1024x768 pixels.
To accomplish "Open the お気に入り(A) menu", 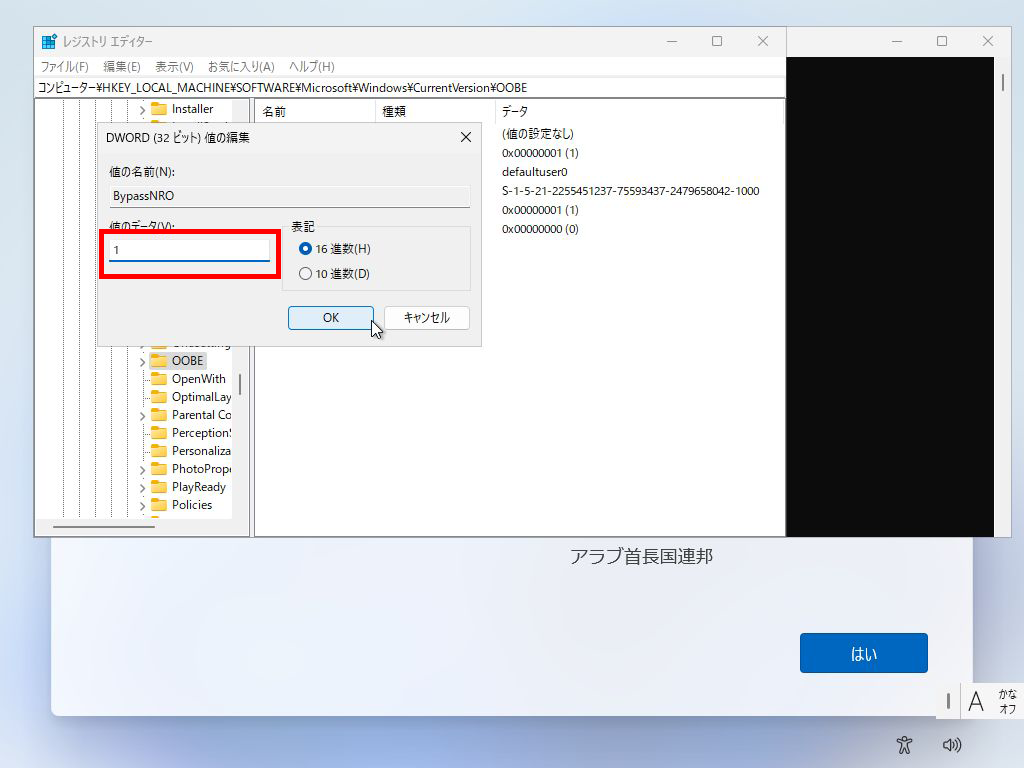I will click(241, 67).
